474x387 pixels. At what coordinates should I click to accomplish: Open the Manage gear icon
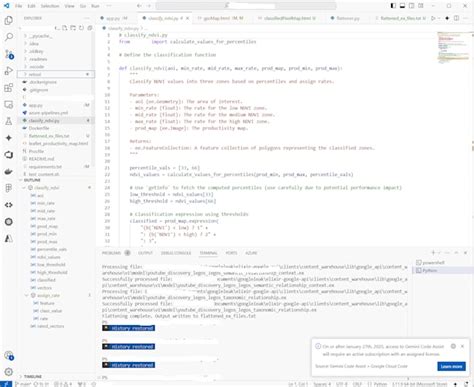(9, 372)
